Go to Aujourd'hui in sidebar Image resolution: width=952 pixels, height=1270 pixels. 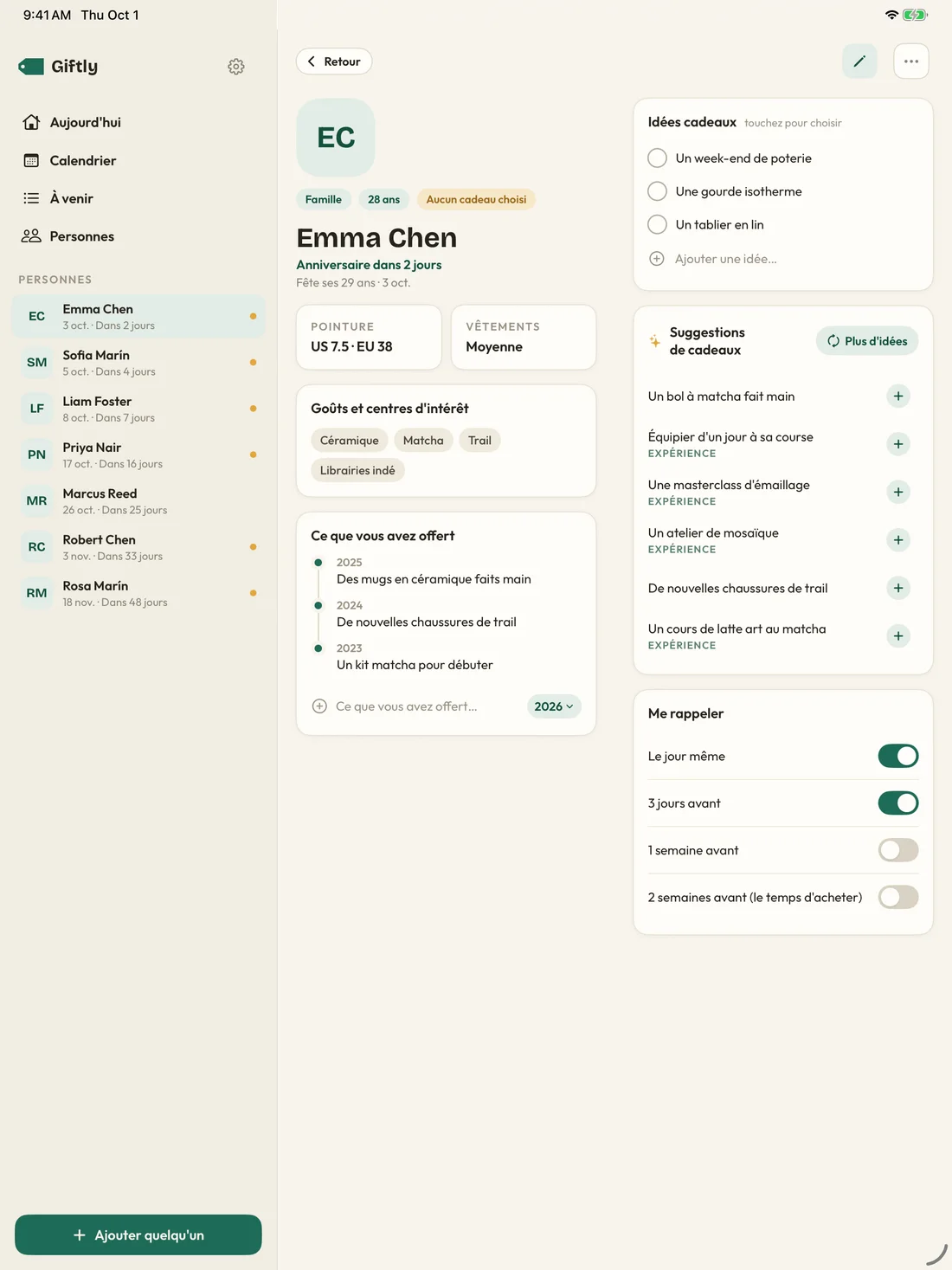click(x=138, y=122)
